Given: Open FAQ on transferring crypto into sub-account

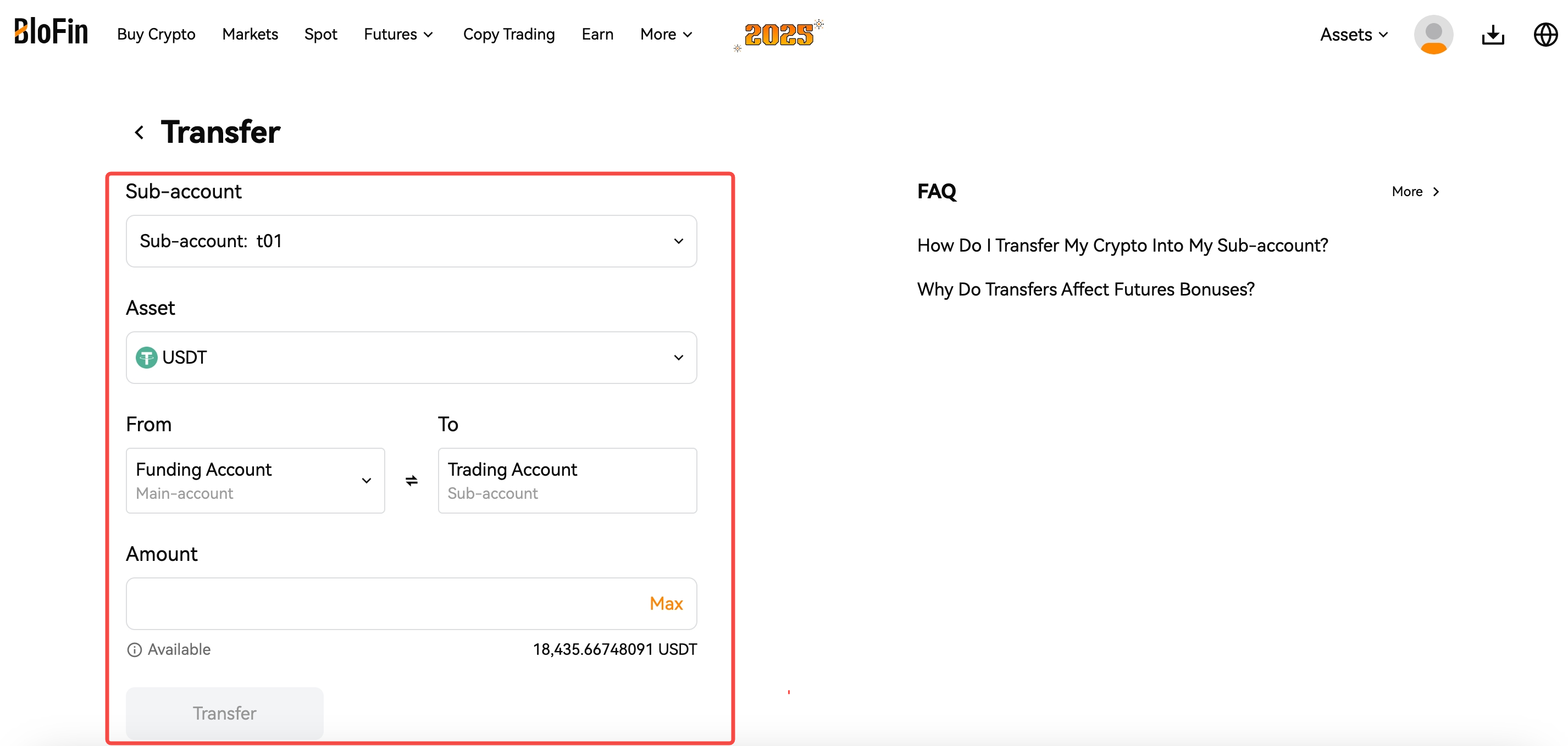Looking at the screenshot, I should tap(1122, 245).
